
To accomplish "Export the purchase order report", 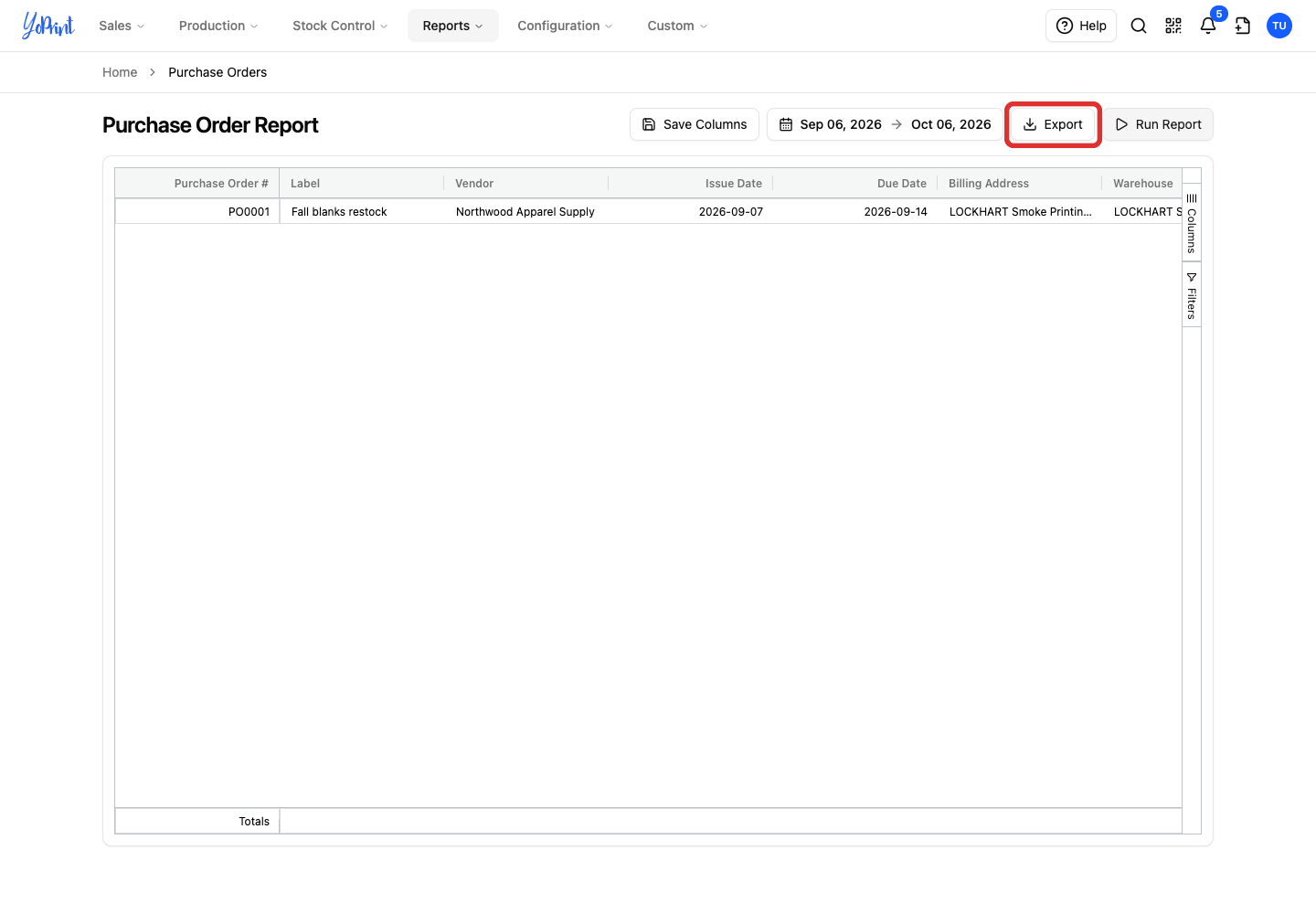I will pyautogui.click(x=1053, y=124).
